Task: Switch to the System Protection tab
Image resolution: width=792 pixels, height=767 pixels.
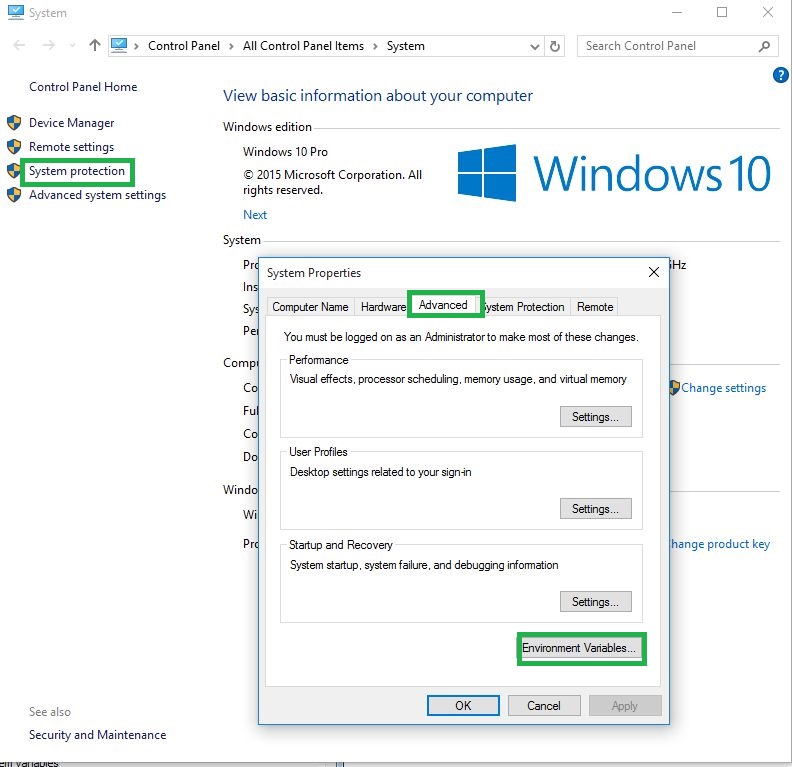Action: (524, 307)
